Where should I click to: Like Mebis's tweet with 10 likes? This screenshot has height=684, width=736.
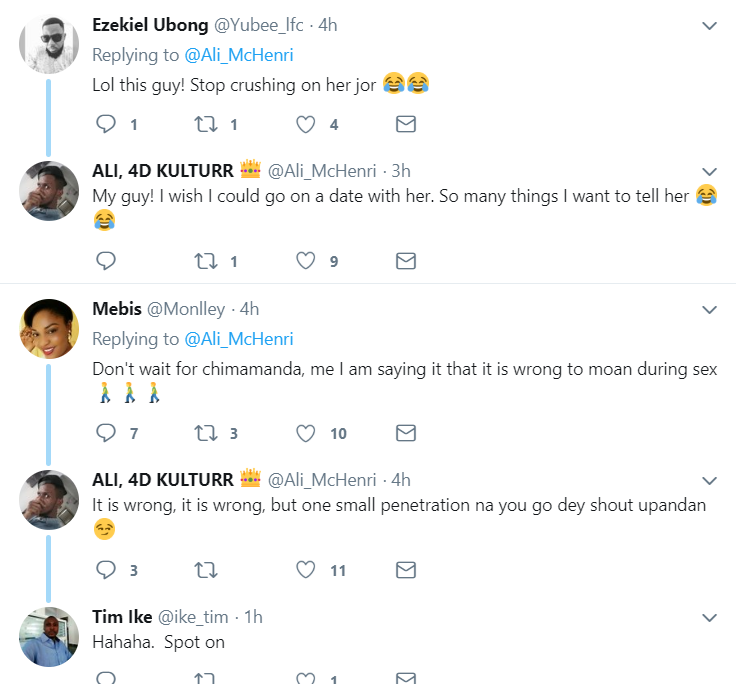tap(306, 433)
